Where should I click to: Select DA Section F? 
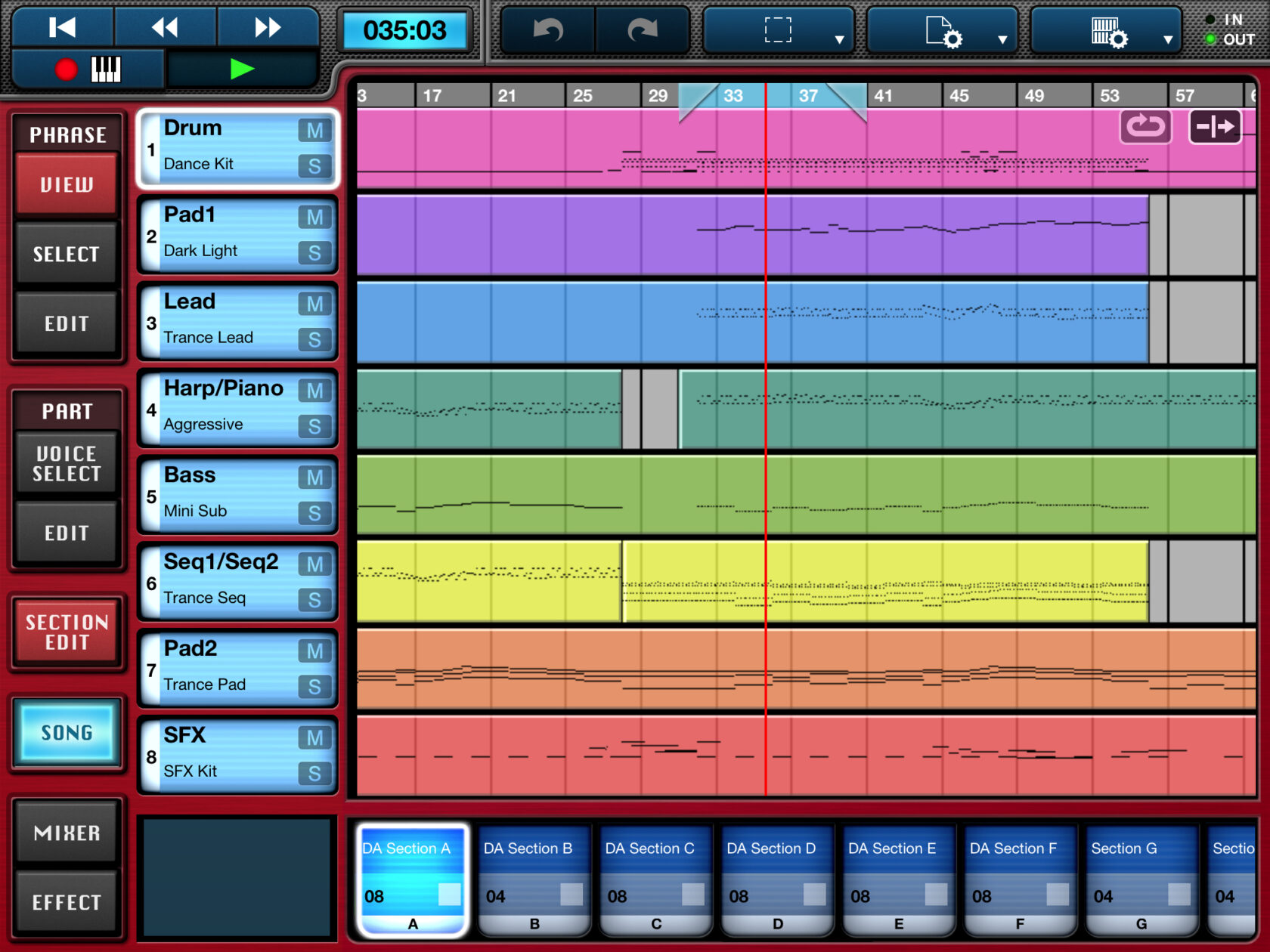tap(1021, 880)
